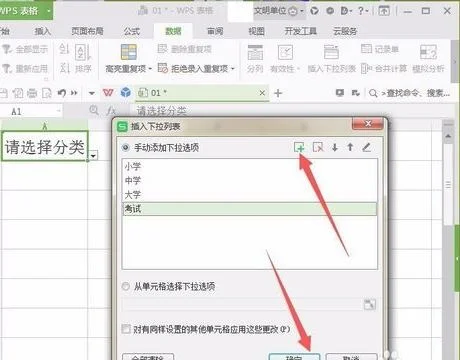Close the 插入下拉列表 dialog

(368, 124)
